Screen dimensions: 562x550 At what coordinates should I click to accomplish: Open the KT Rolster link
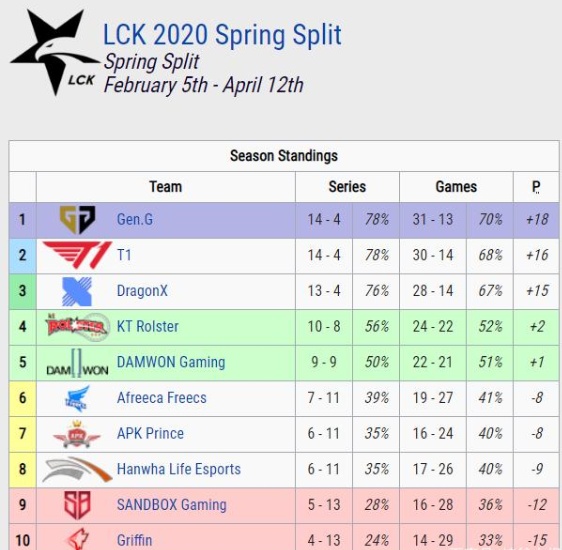pyautogui.click(x=148, y=326)
